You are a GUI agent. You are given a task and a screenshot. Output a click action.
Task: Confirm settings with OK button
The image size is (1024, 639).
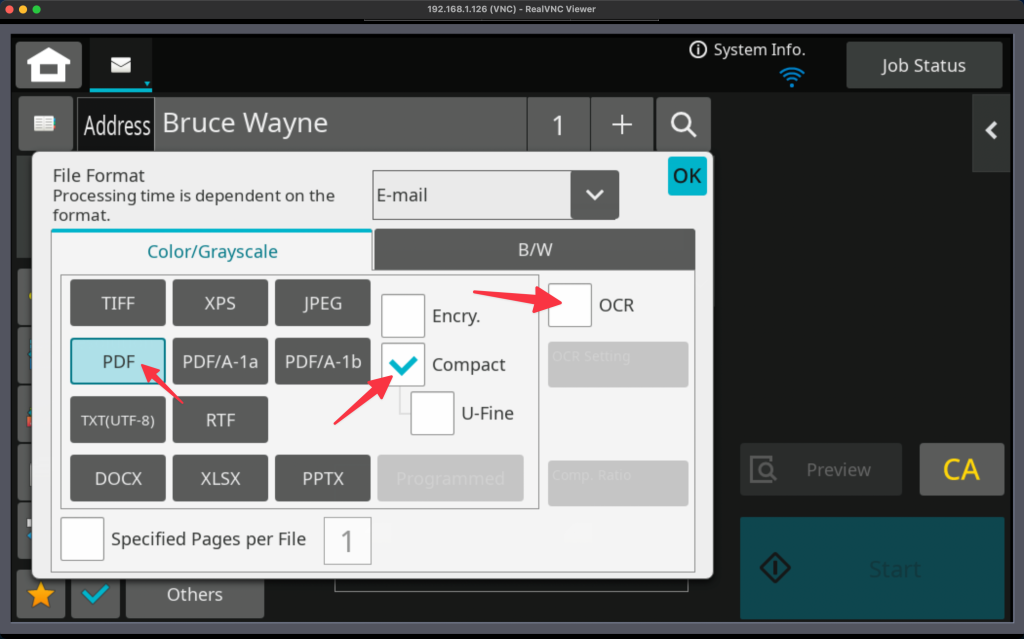[x=687, y=176]
